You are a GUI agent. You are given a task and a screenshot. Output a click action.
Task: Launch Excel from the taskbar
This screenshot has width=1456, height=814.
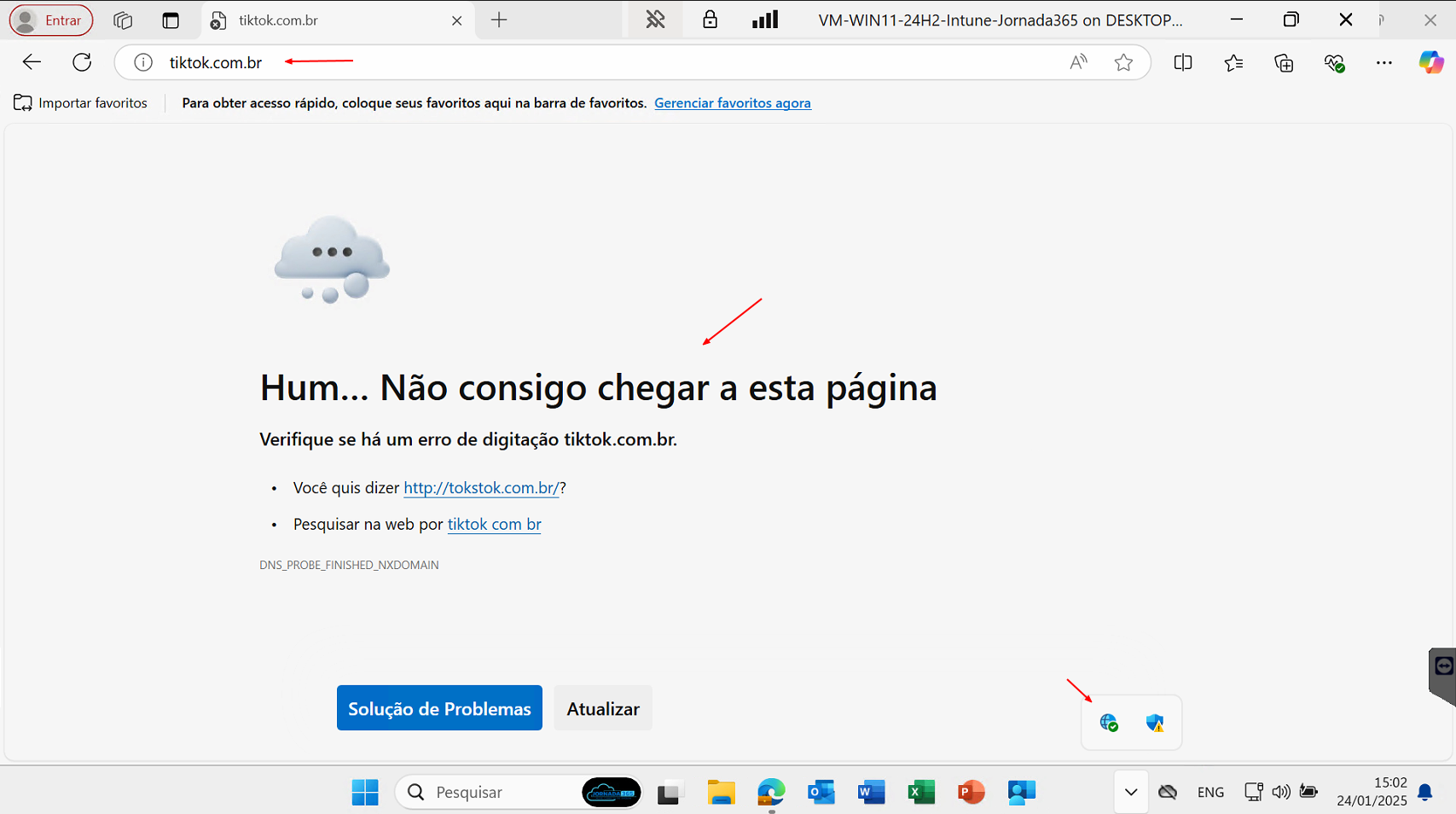[x=921, y=792]
